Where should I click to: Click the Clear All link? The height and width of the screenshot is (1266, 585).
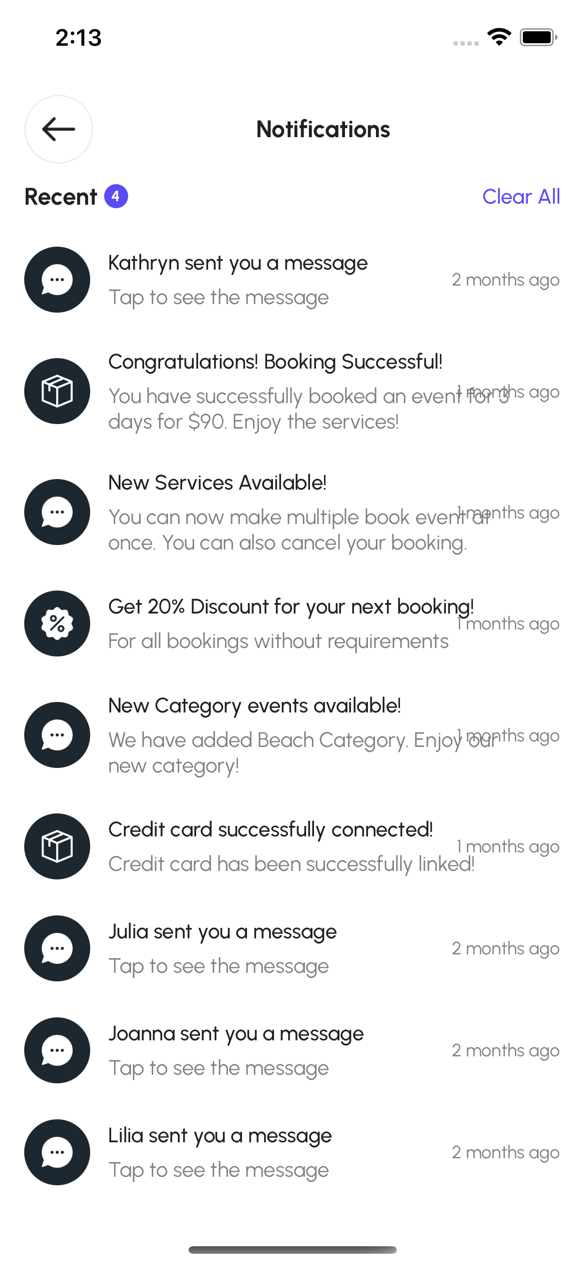(521, 196)
